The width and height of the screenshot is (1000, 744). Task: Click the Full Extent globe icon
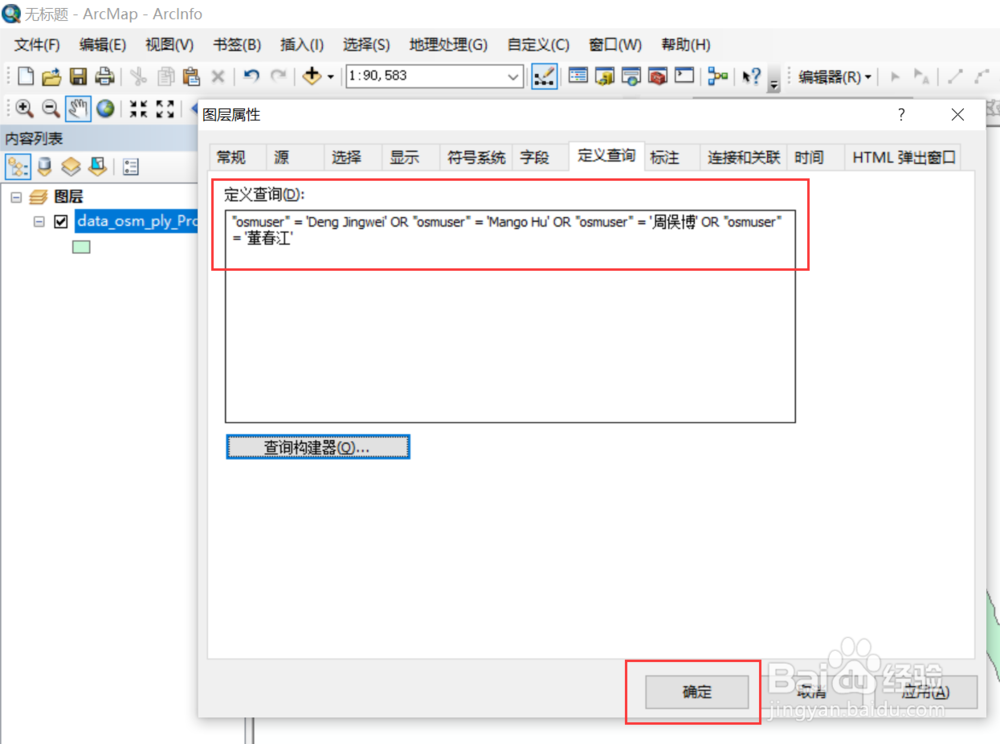click(104, 108)
